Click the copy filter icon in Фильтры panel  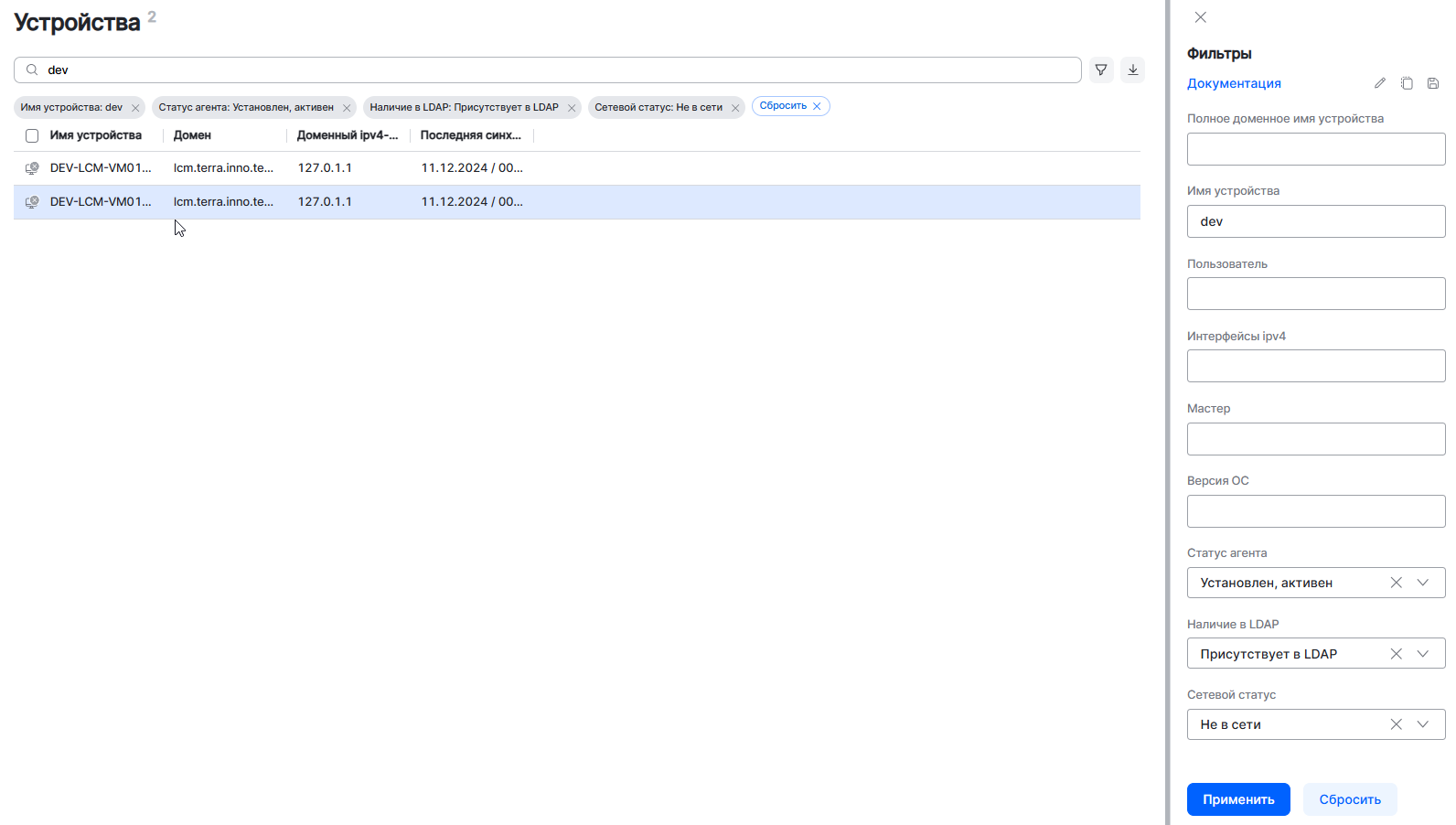tap(1407, 83)
